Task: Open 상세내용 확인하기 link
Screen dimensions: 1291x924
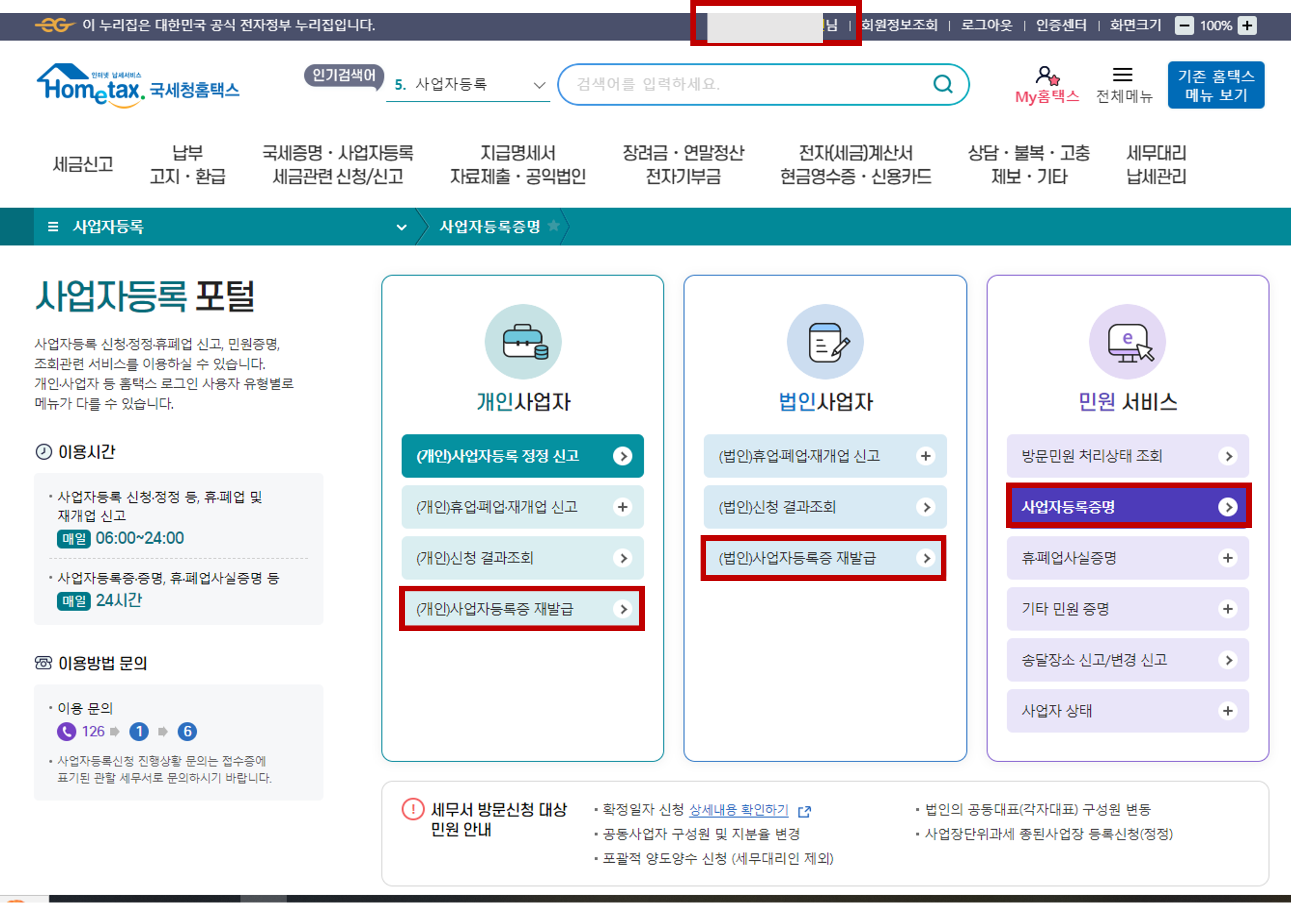Action: tap(738, 809)
